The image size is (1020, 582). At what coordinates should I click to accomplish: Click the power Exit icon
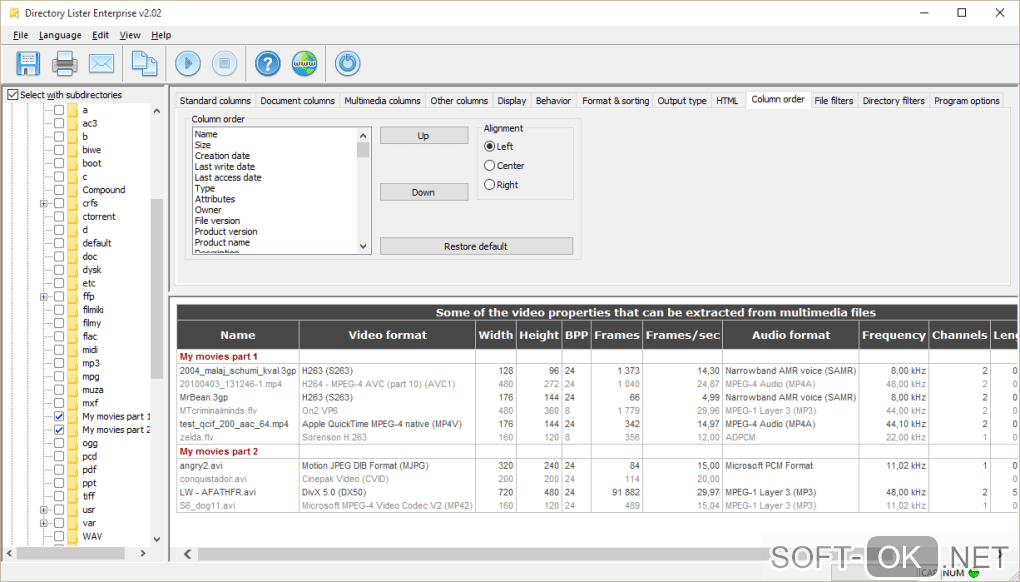coord(347,63)
